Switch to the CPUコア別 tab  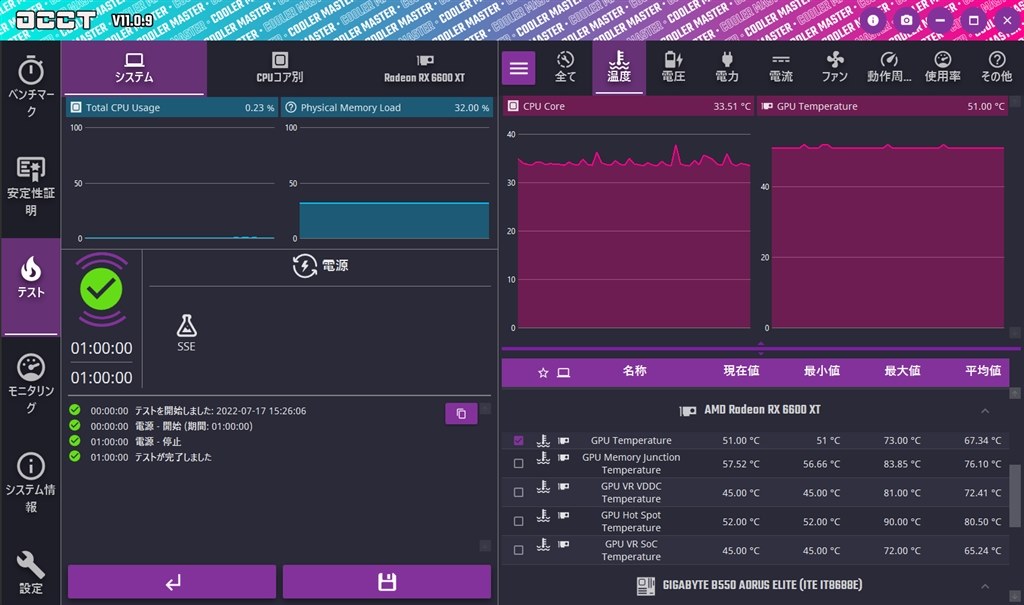tap(280, 68)
